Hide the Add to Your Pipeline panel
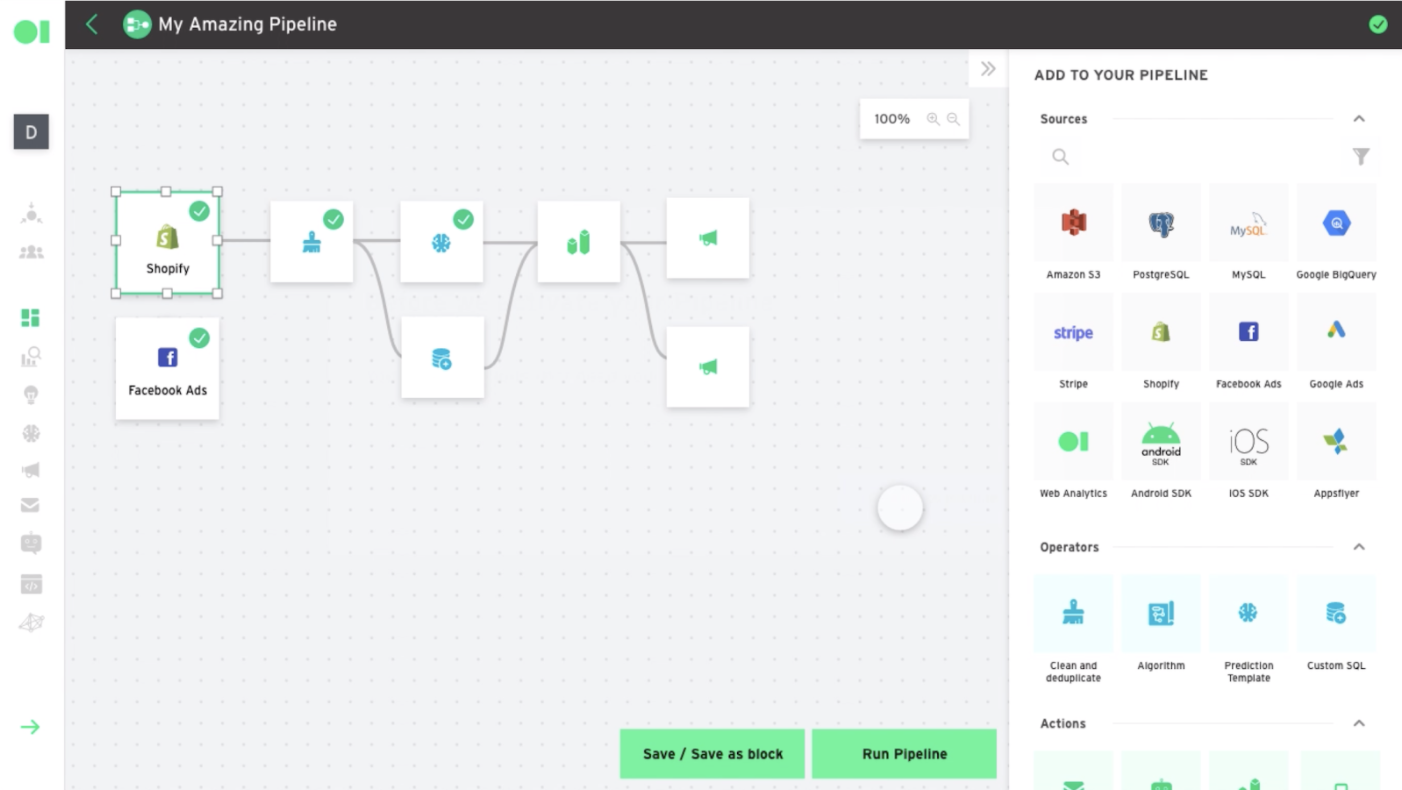The height and width of the screenshot is (790, 1402). pyautogui.click(x=988, y=69)
